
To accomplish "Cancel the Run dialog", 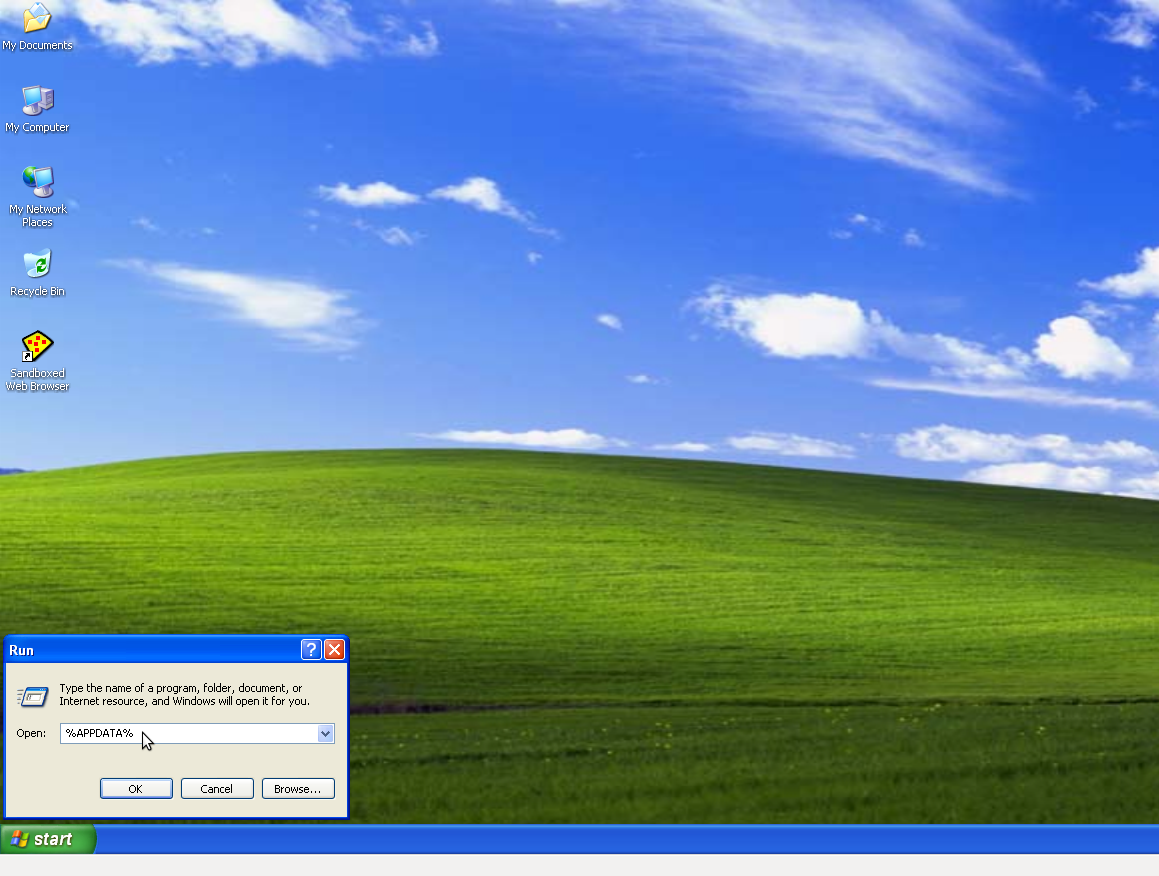I will coord(217,789).
